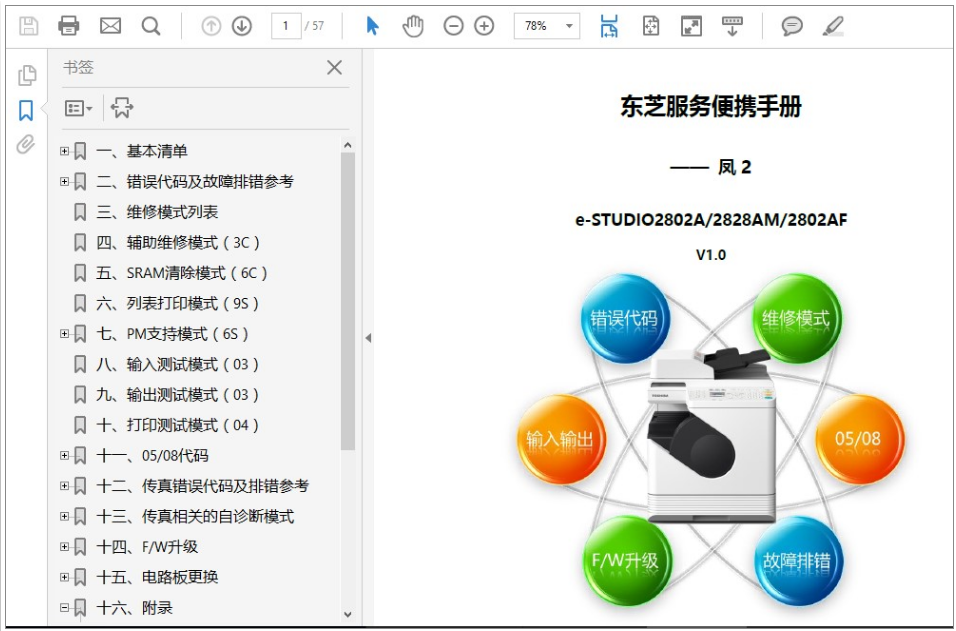
Task: Select Fit one full page icon
Action: point(651,26)
